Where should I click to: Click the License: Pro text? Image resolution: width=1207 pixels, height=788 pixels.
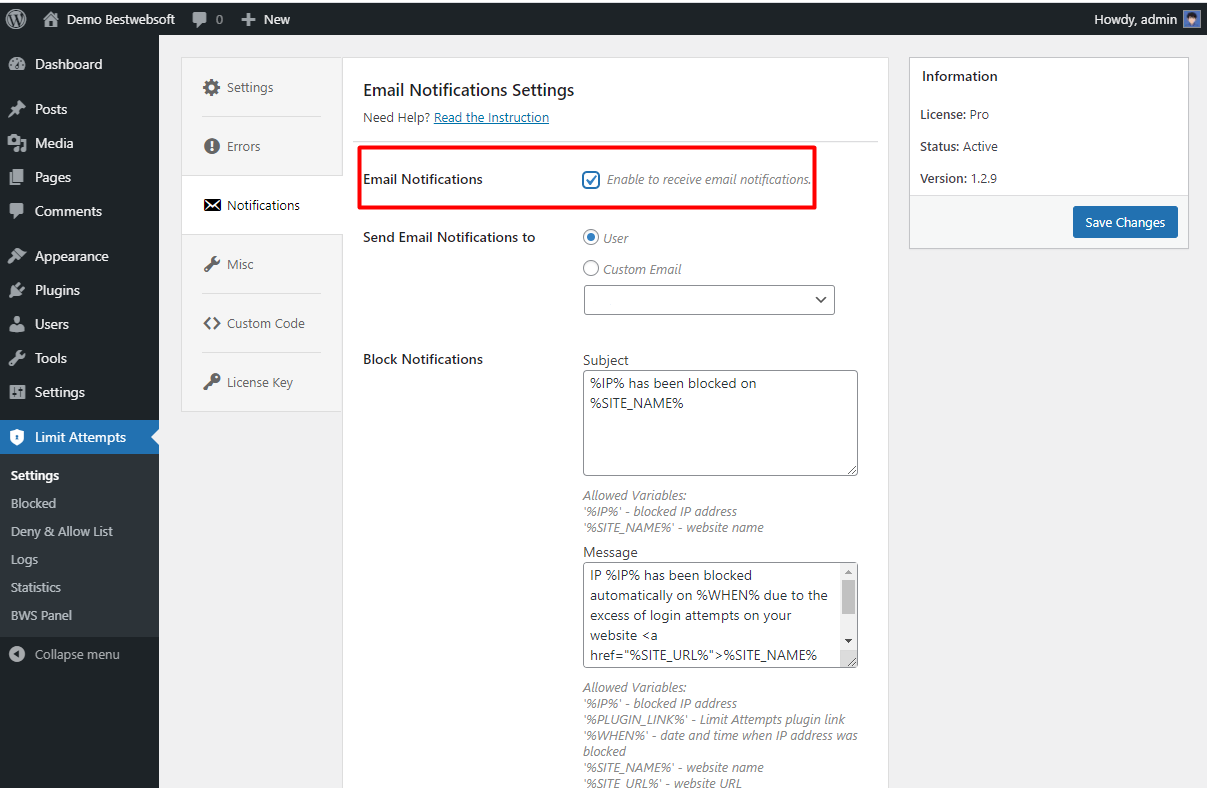[954, 114]
